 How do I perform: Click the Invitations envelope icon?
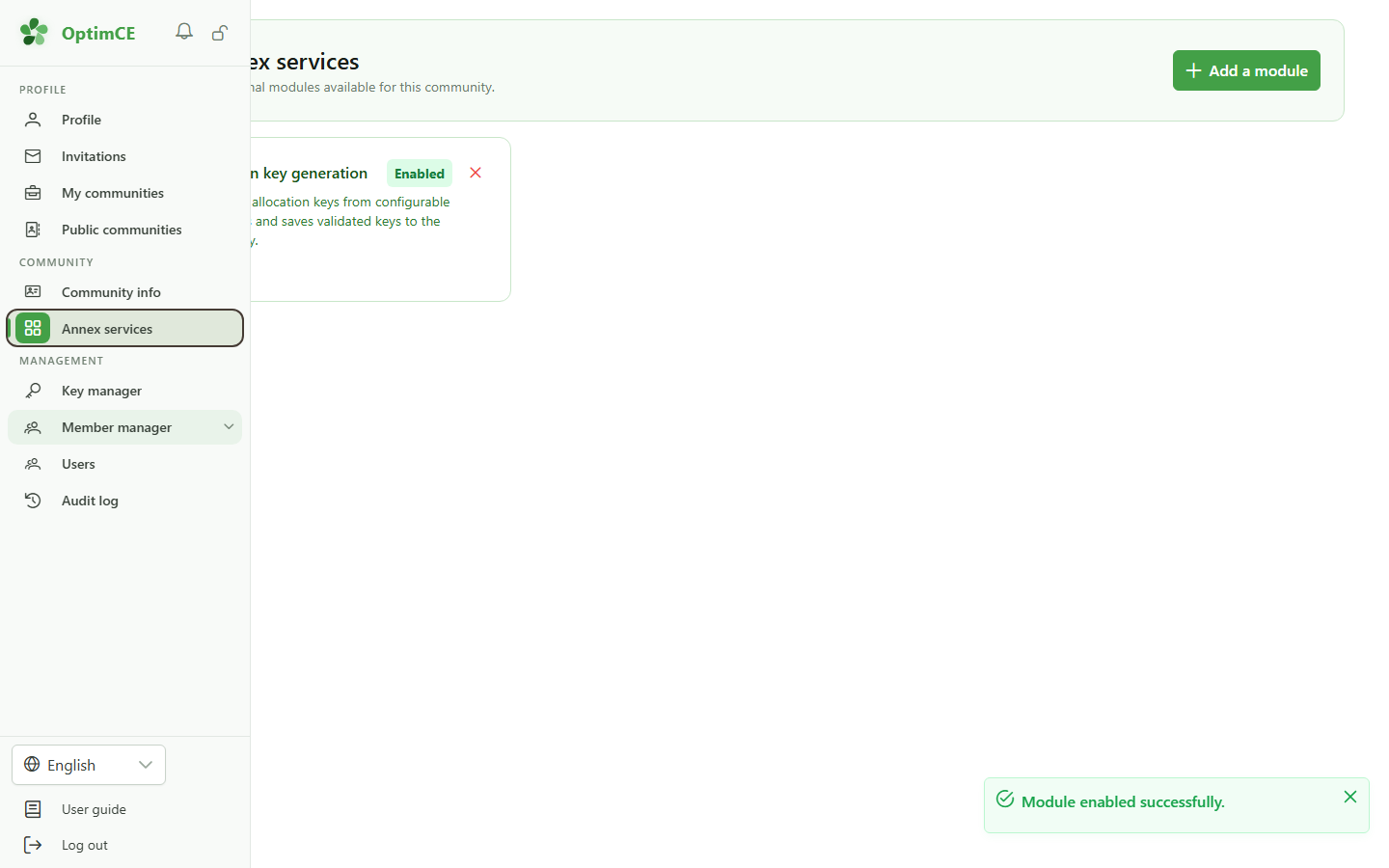(x=33, y=156)
